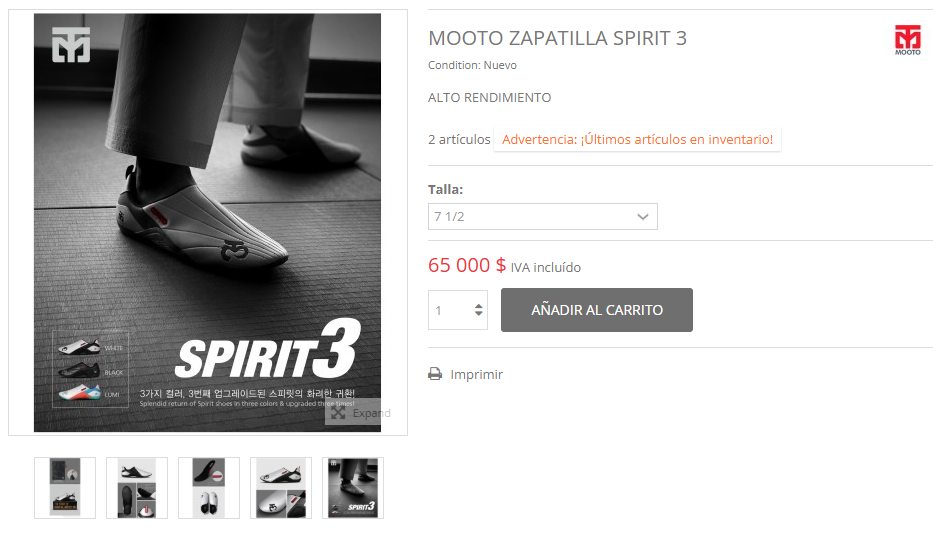Click the size dropdown chevron arrow
This screenshot has width=937, height=553.
click(x=642, y=216)
